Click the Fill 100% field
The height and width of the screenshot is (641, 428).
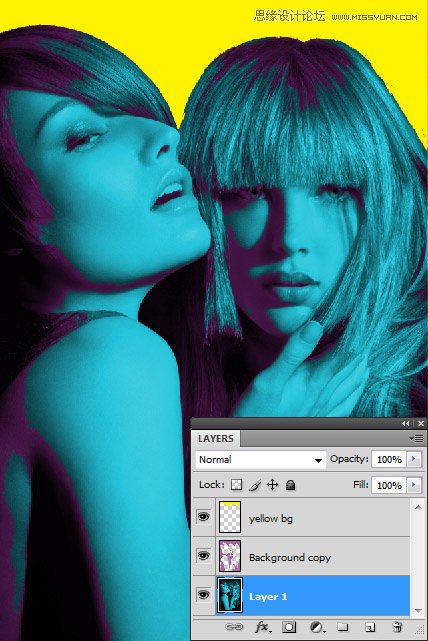click(389, 485)
